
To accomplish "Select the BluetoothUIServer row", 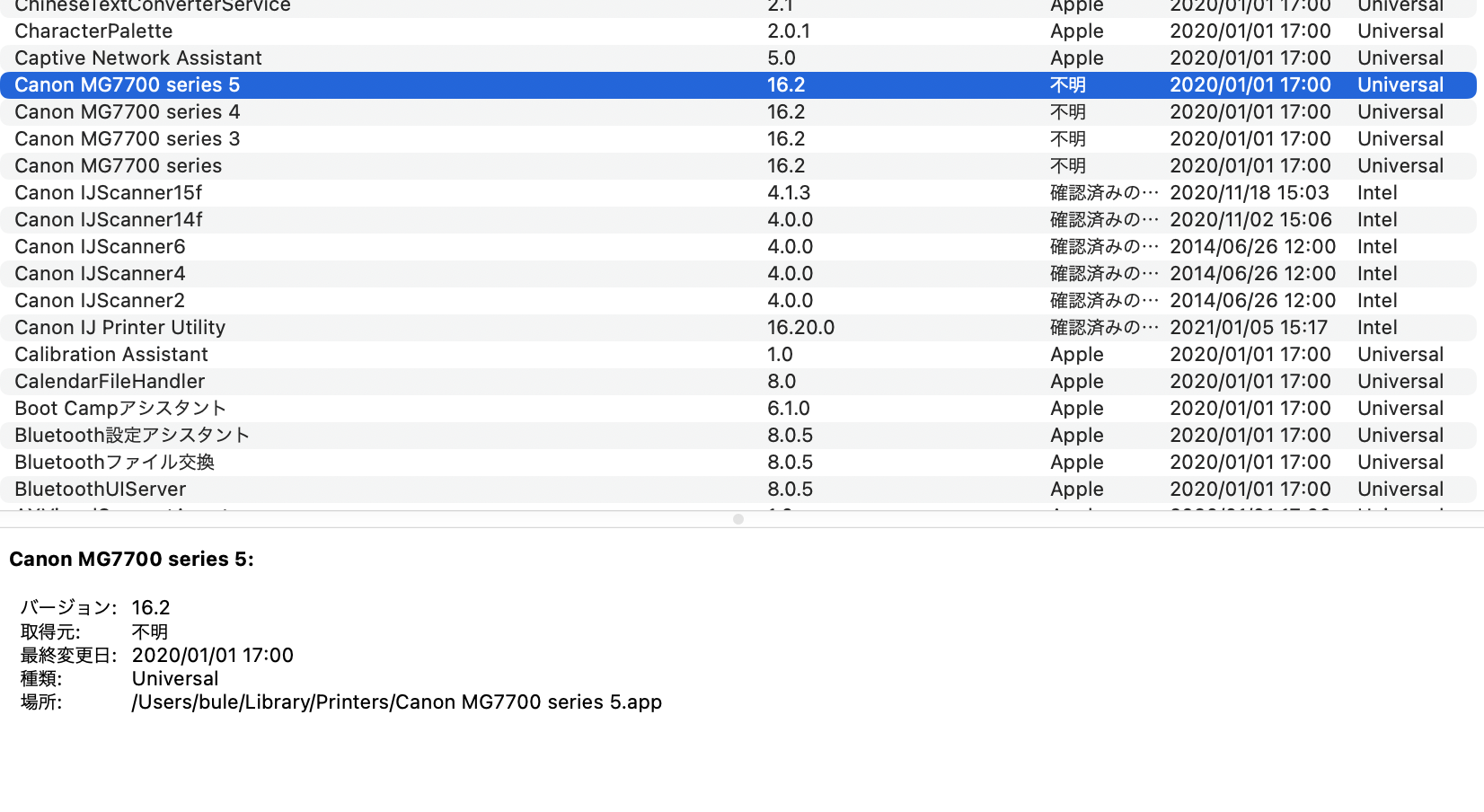I will click(x=738, y=490).
